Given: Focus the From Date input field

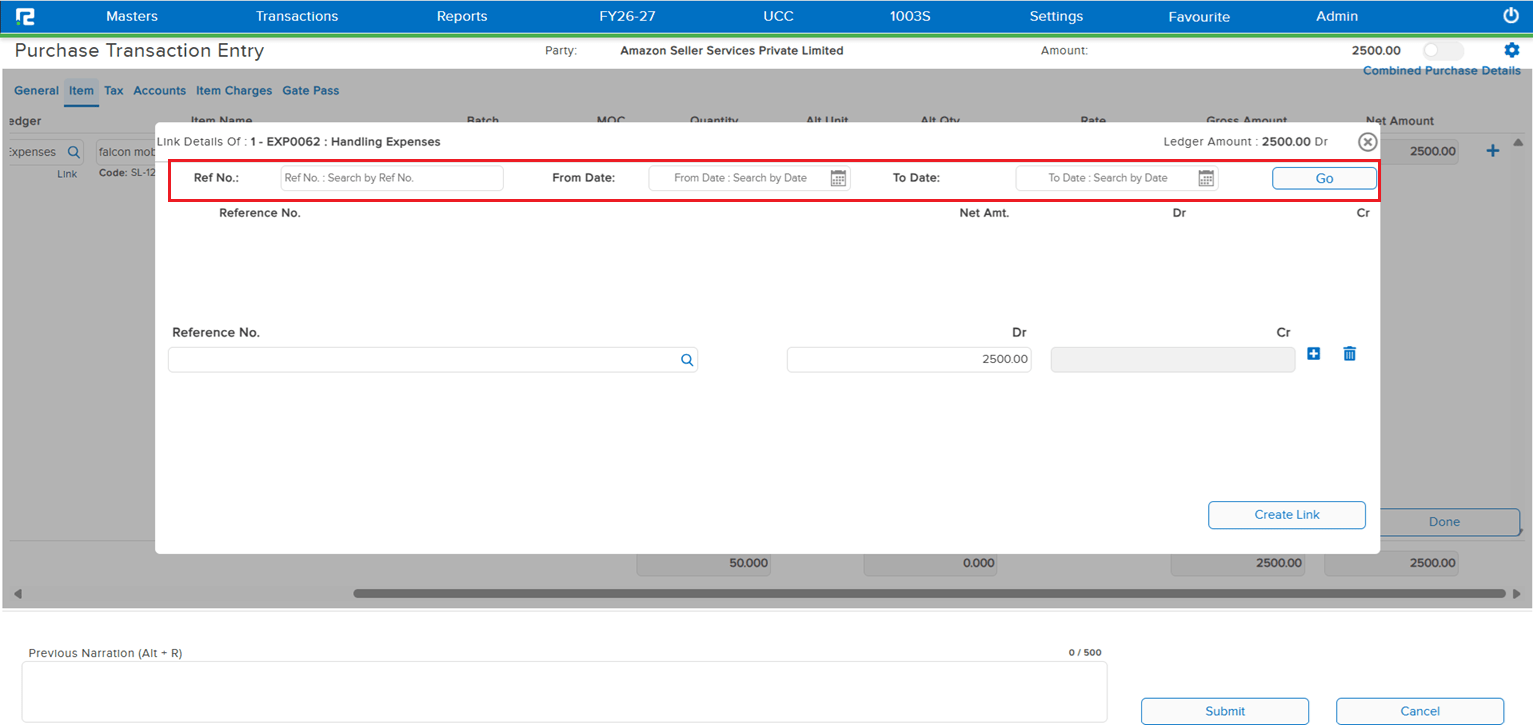Looking at the screenshot, I should point(750,178).
